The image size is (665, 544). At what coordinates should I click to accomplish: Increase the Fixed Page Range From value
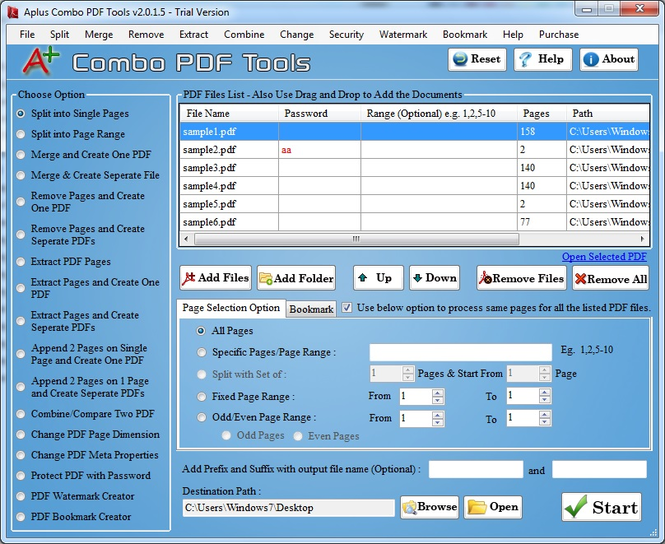point(438,393)
